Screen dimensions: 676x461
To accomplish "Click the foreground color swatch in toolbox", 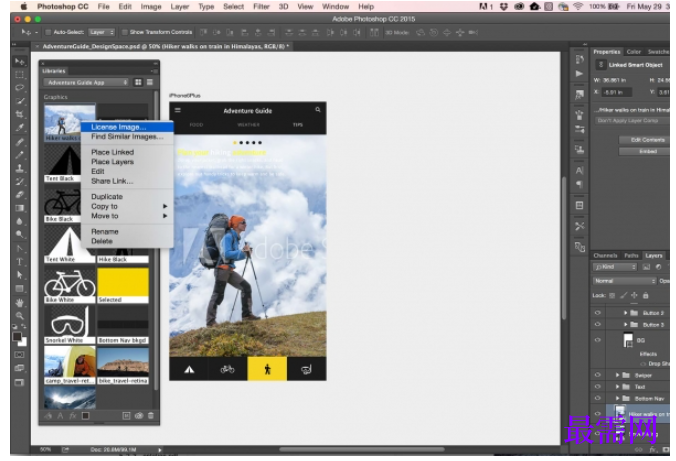I will tap(17, 337).
